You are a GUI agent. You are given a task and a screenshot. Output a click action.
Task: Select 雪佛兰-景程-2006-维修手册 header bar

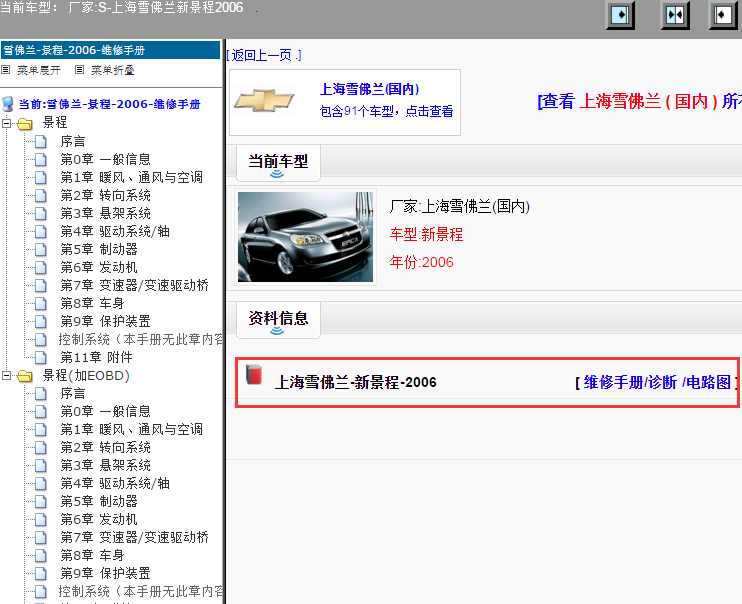coord(110,50)
